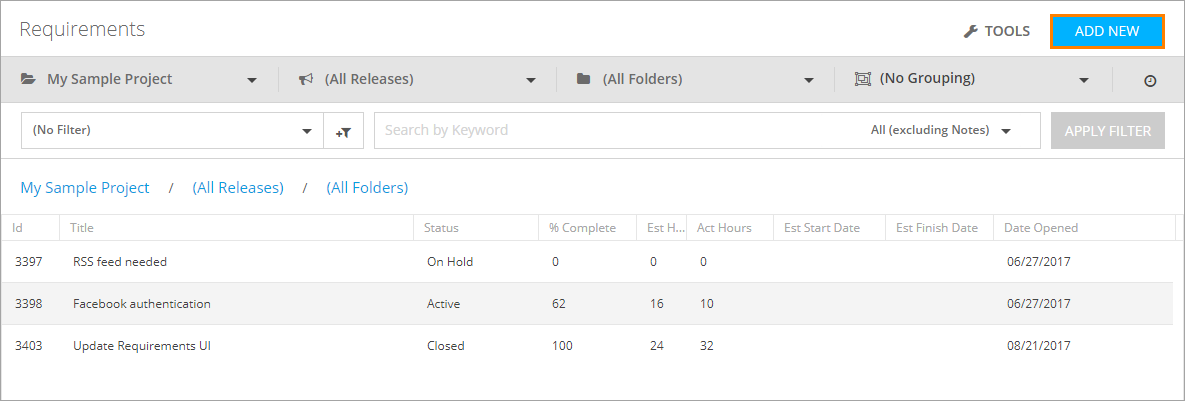Sort by the Status column header

tap(441, 228)
